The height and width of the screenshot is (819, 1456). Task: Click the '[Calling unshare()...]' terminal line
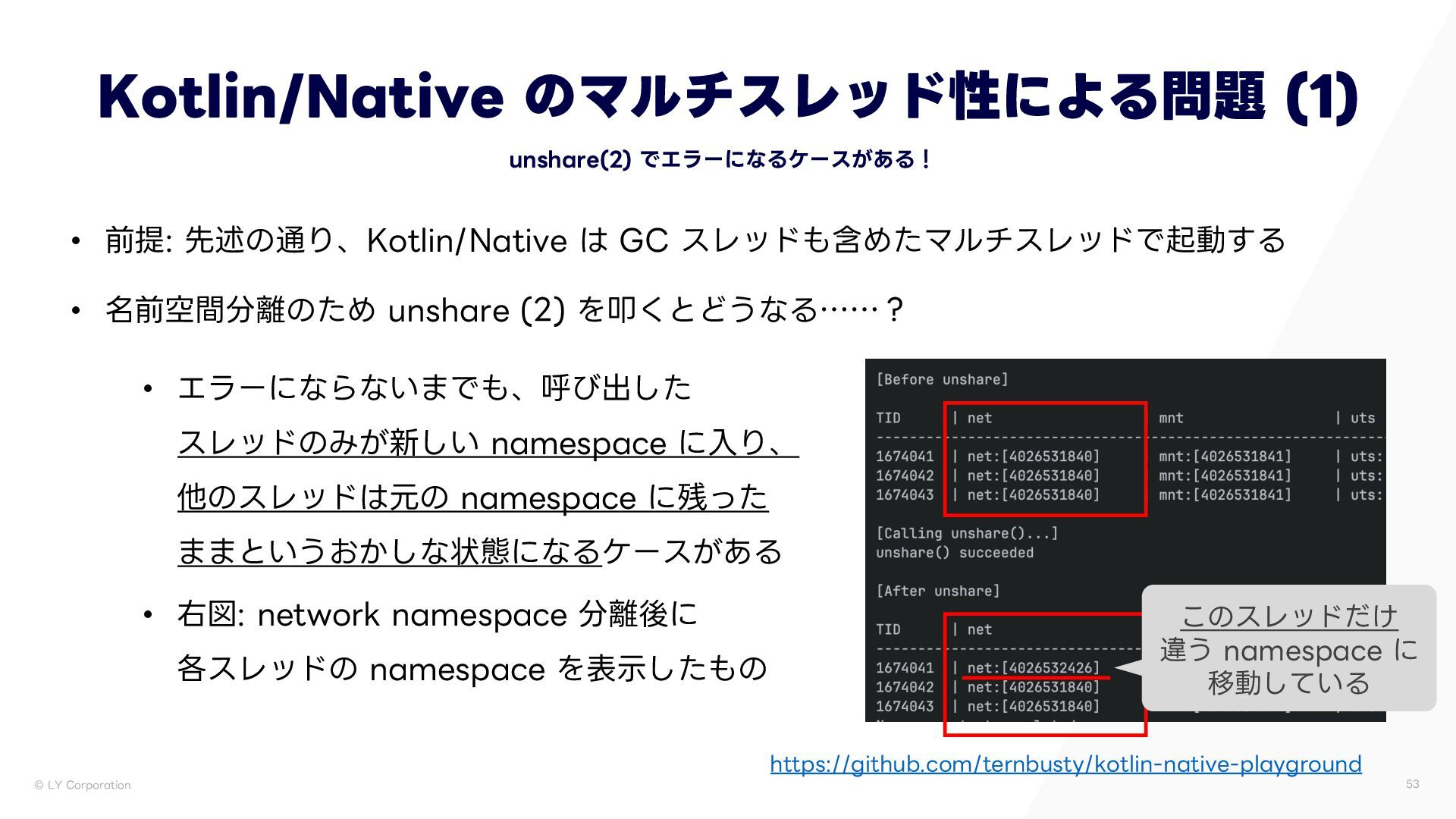(x=967, y=533)
